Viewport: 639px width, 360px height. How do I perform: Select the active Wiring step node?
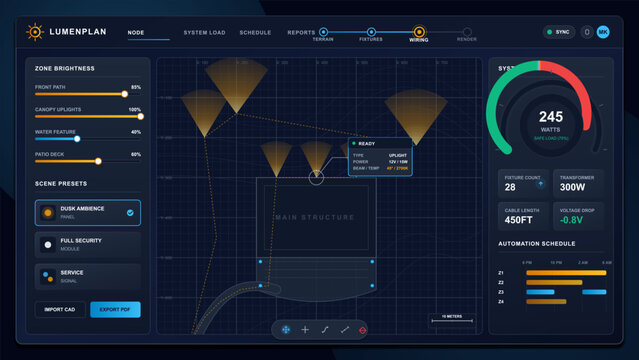pyautogui.click(x=419, y=32)
